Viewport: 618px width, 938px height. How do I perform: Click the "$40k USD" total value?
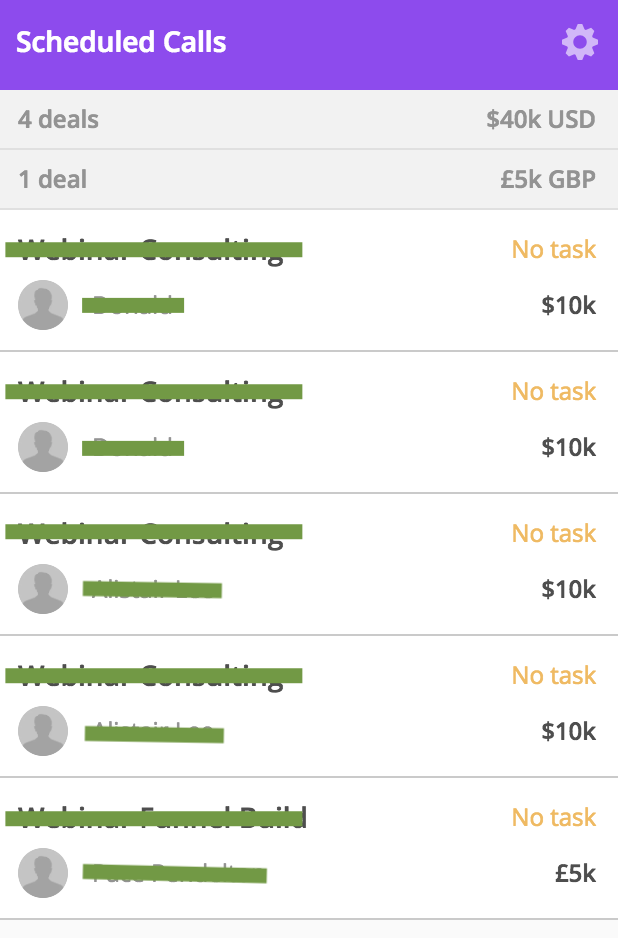click(541, 120)
